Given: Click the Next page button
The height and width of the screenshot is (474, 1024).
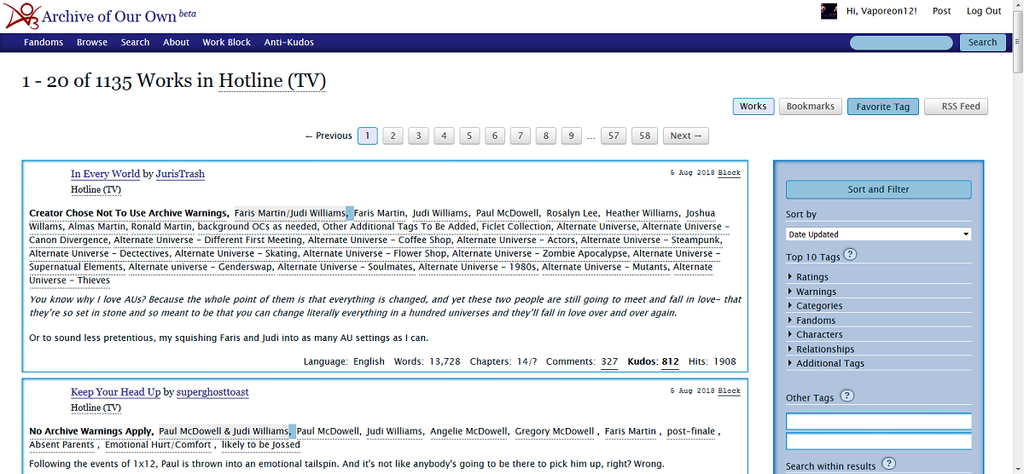Looking at the screenshot, I should [x=686, y=136].
